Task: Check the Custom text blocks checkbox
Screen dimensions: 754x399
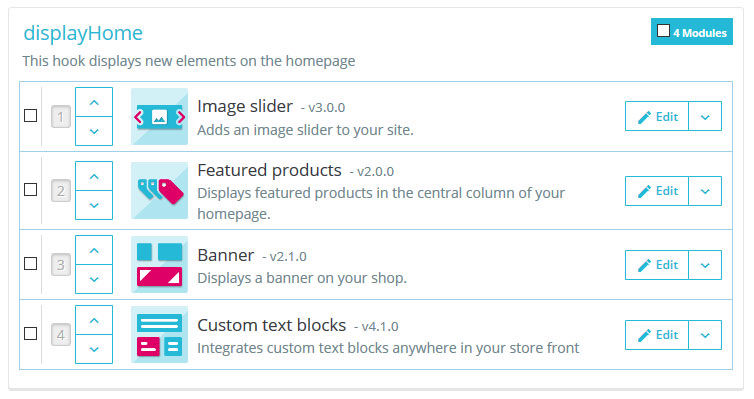Action: (x=31, y=334)
